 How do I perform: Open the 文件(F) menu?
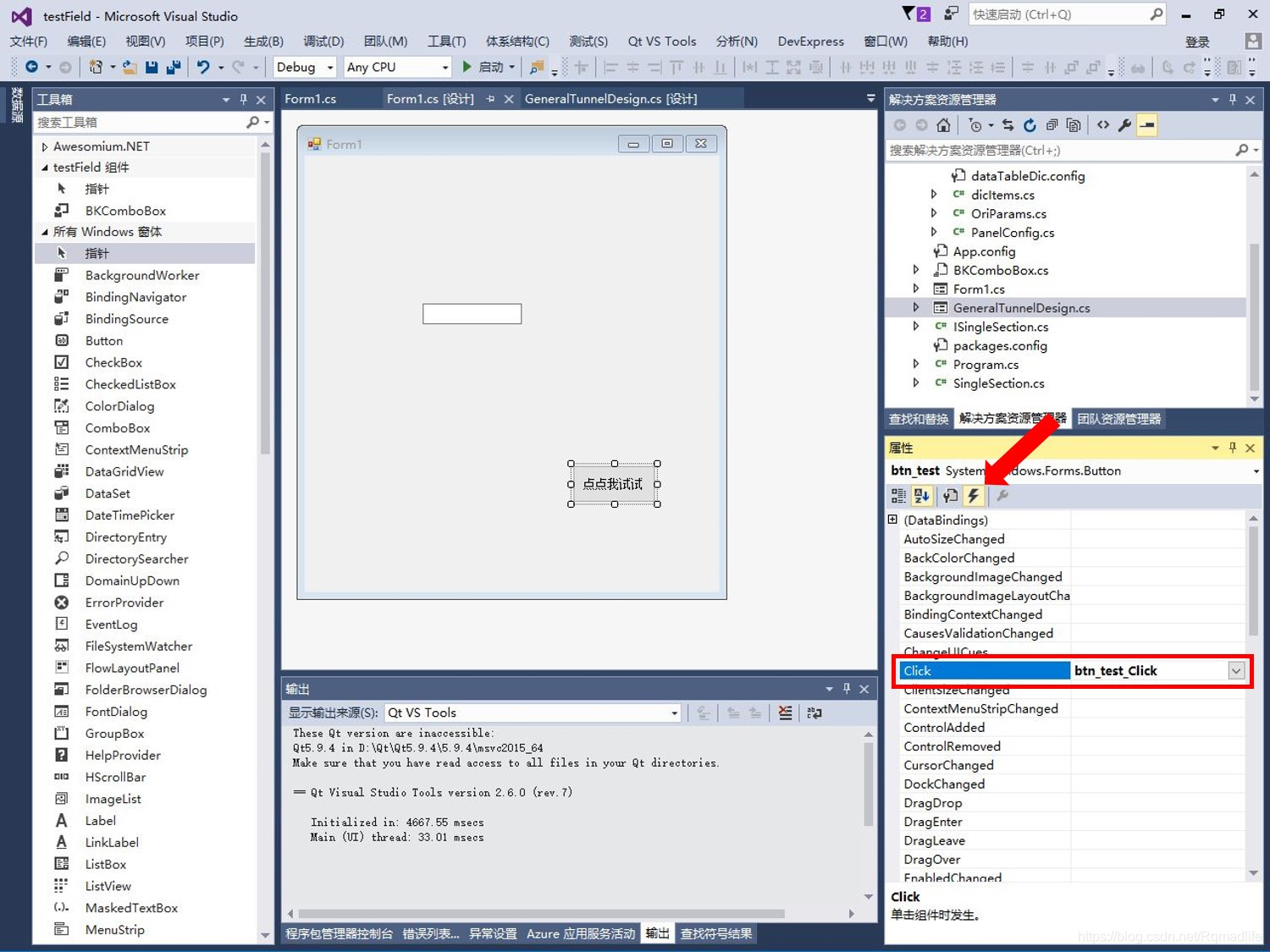29,41
